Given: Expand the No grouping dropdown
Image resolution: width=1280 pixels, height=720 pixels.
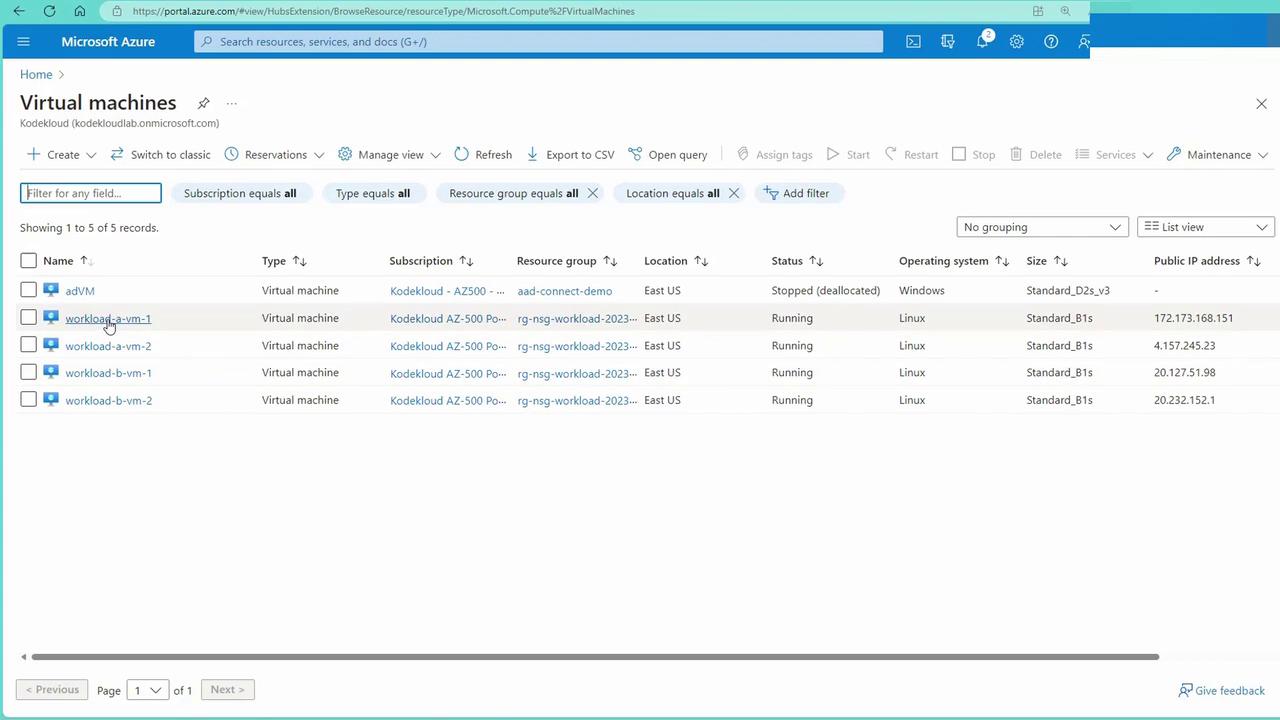Looking at the screenshot, I should click(1042, 227).
